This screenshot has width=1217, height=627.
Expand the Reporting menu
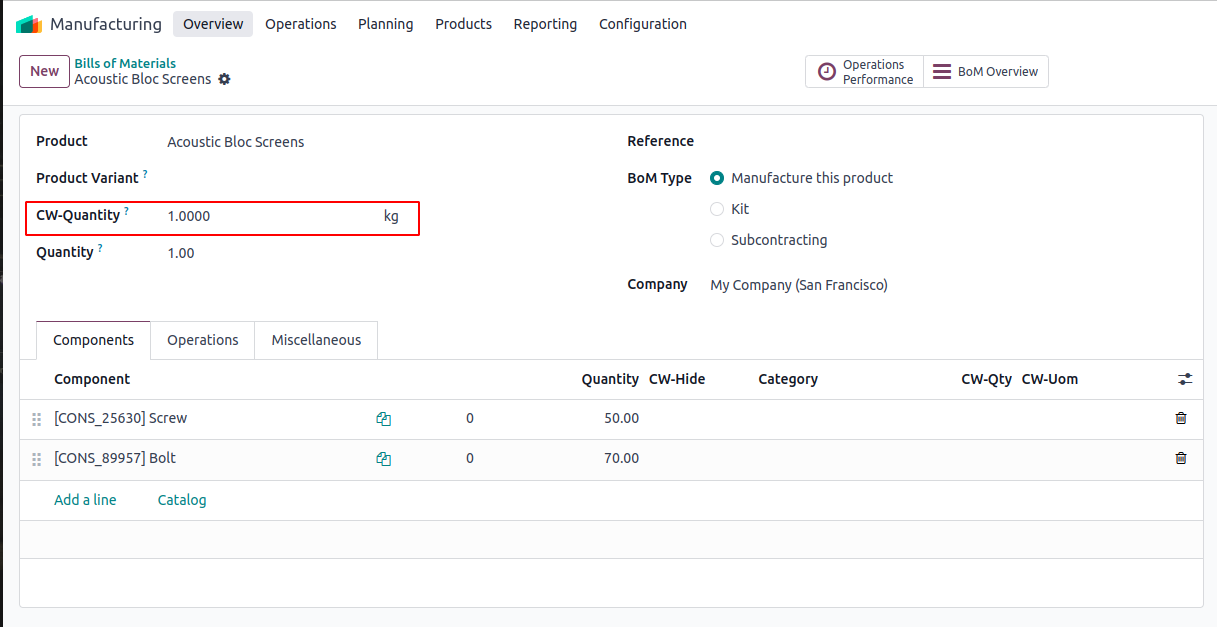pos(545,24)
